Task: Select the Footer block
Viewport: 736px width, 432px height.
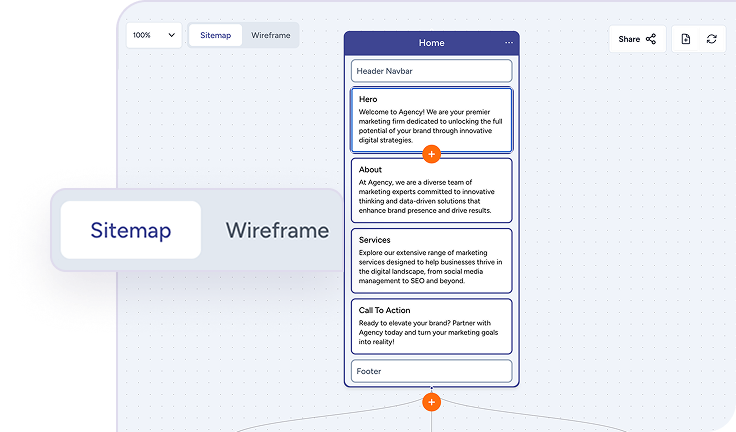Action: coord(431,371)
